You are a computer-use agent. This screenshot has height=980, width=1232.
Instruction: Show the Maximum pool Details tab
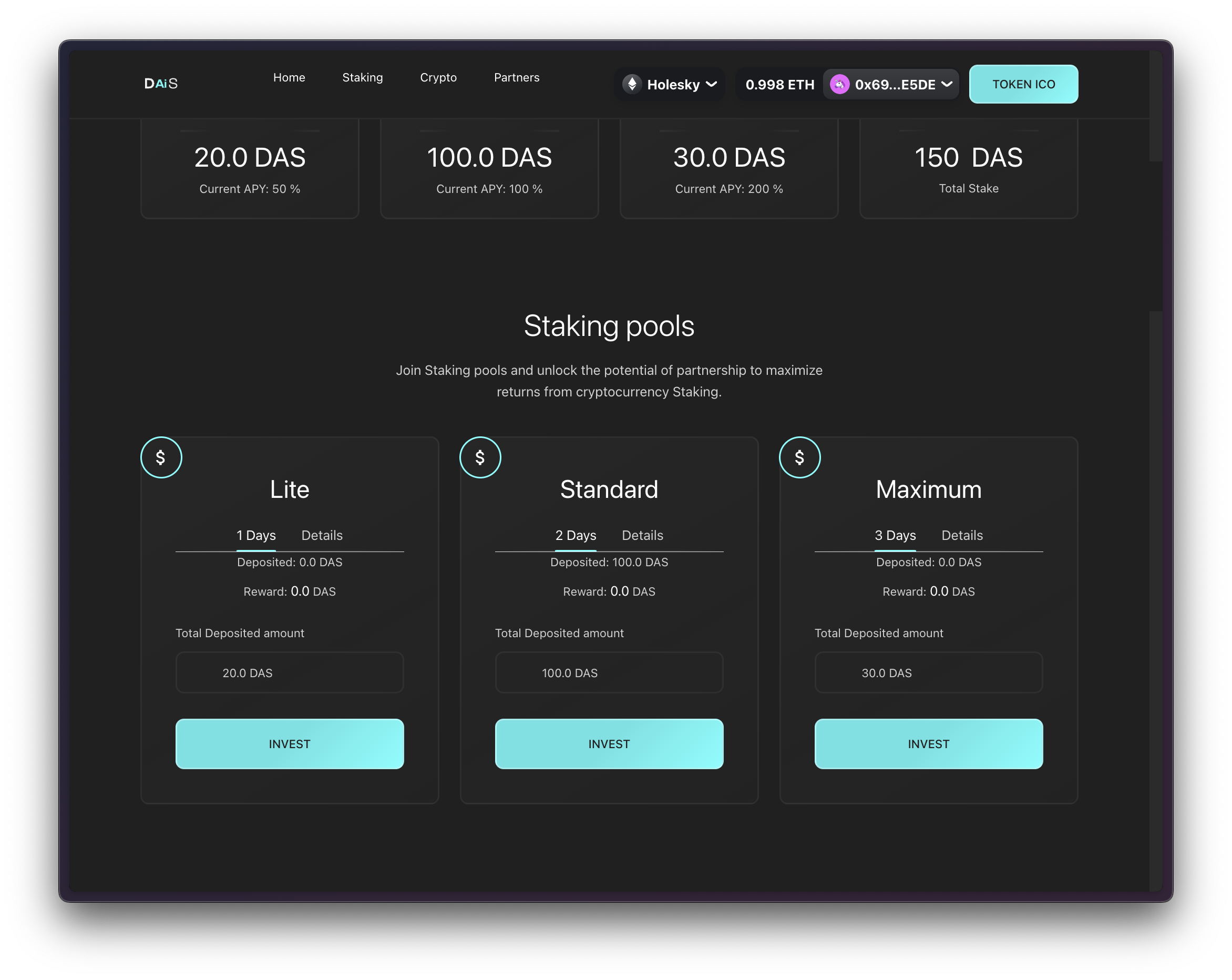point(962,535)
